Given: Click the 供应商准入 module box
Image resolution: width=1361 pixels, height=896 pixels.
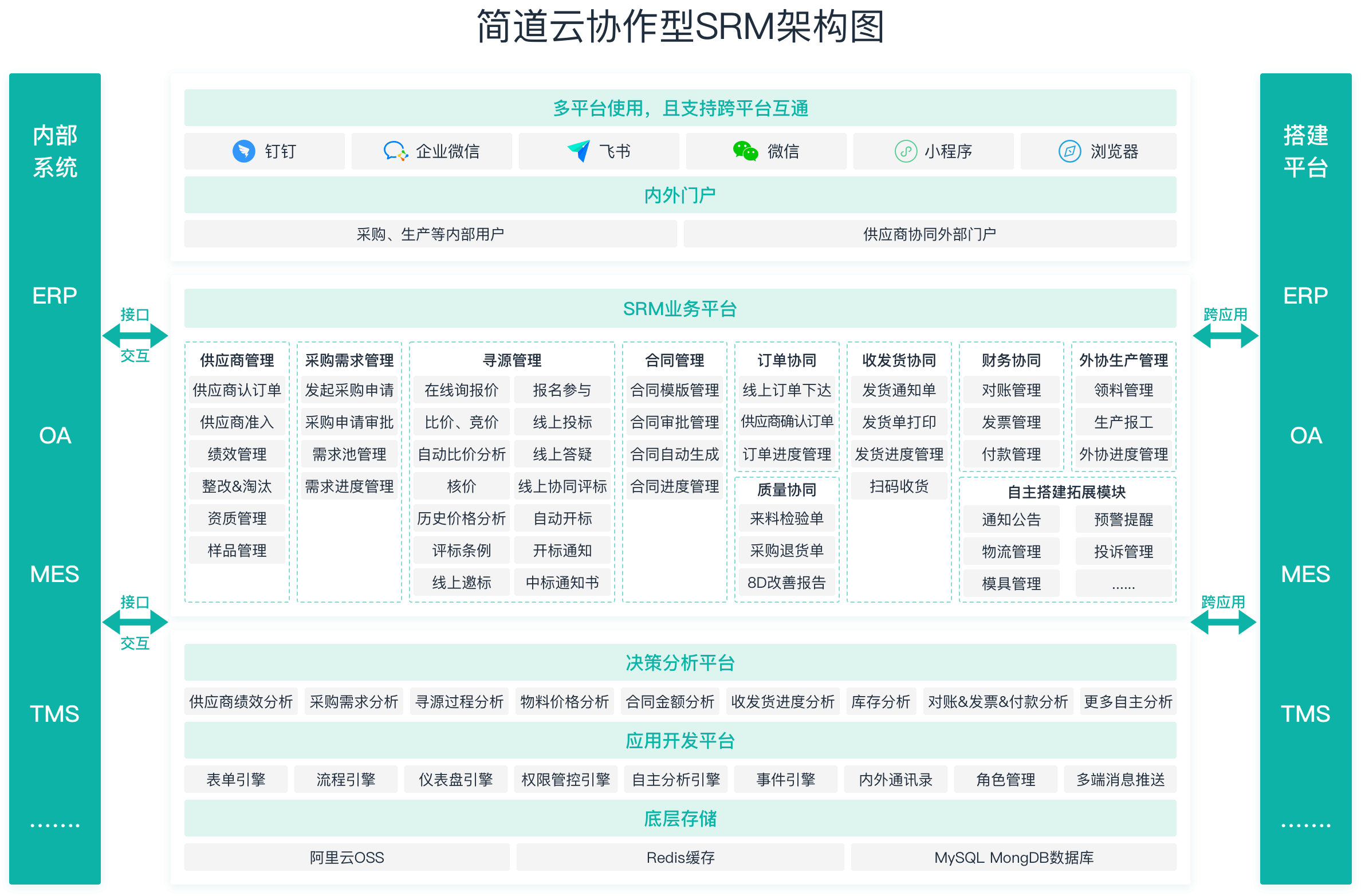Looking at the screenshot, I should pyautogui.click(x=237, y=422).
